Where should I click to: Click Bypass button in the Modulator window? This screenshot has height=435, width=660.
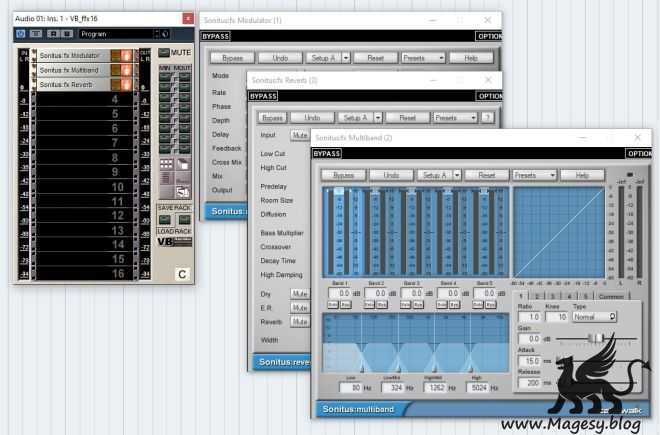(232, 58)
